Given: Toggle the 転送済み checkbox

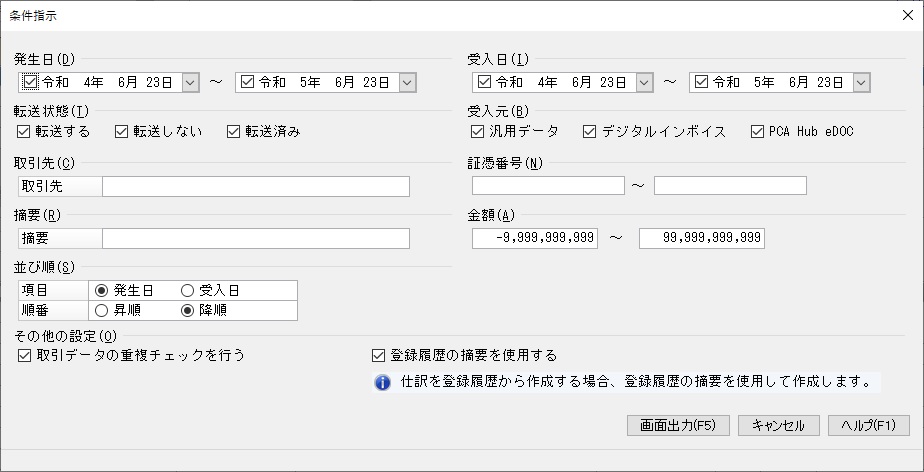Looking at the screenshot, I should coord(234,131).
